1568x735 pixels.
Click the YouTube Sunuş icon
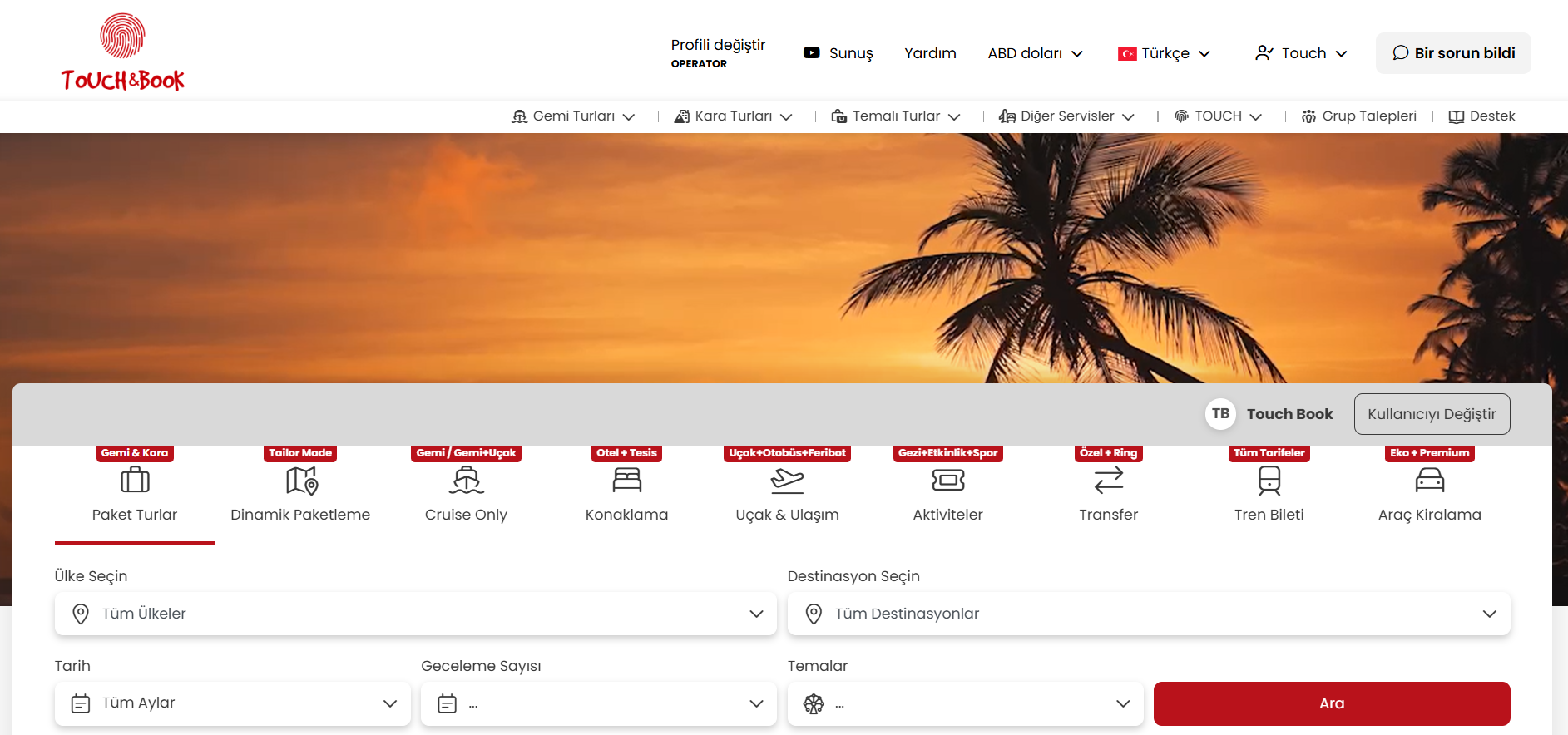[x=811, y=53]
